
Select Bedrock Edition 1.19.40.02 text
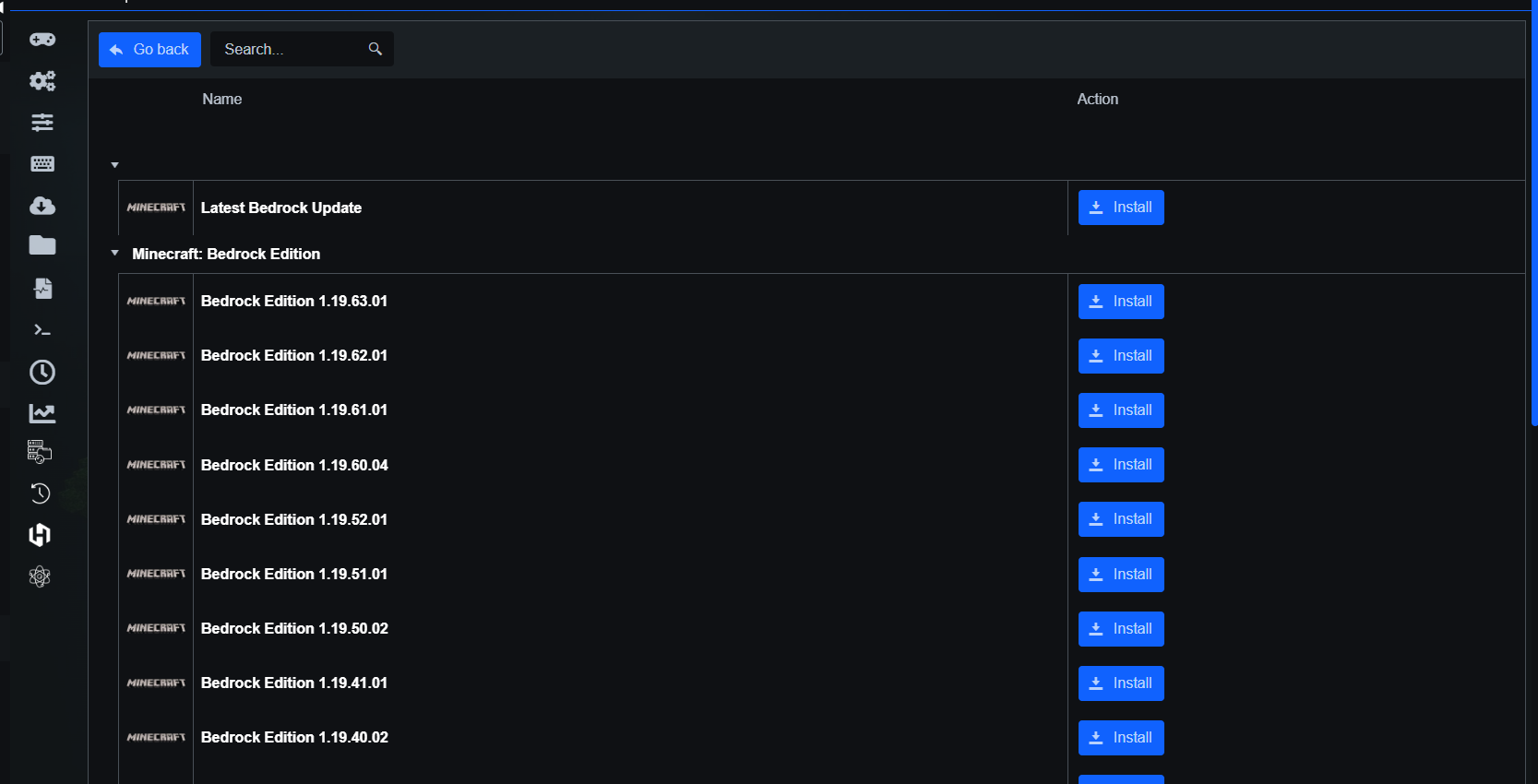pos(294,737)
